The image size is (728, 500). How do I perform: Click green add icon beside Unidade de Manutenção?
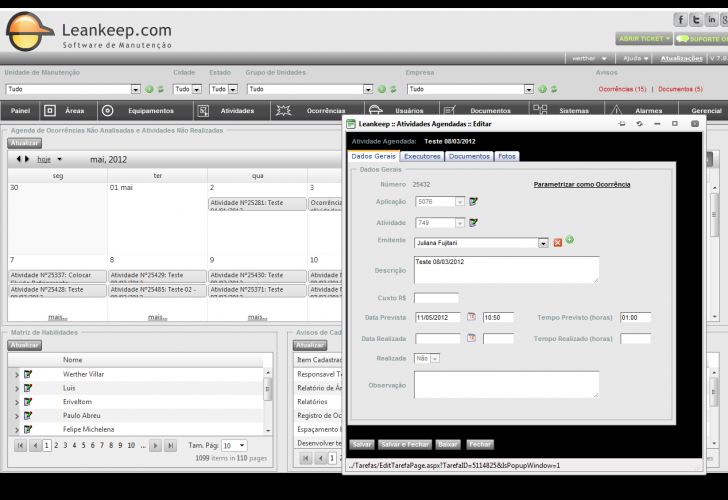click(x=149, y=89)
